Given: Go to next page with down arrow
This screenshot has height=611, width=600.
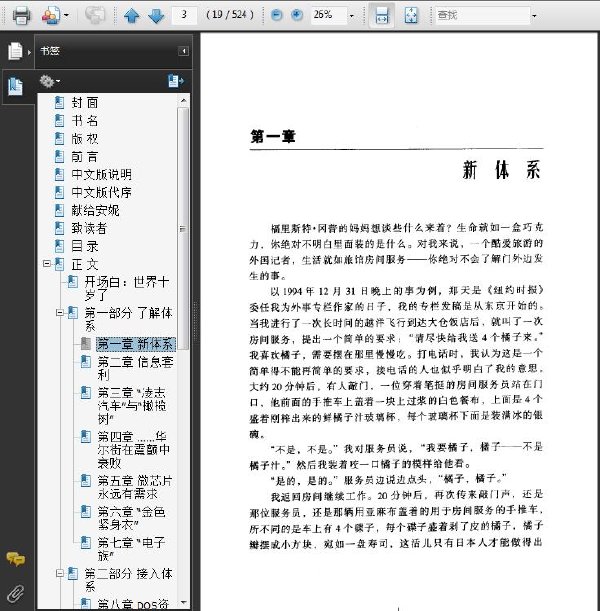Looking at the screenshot, I should pos(156,16).
